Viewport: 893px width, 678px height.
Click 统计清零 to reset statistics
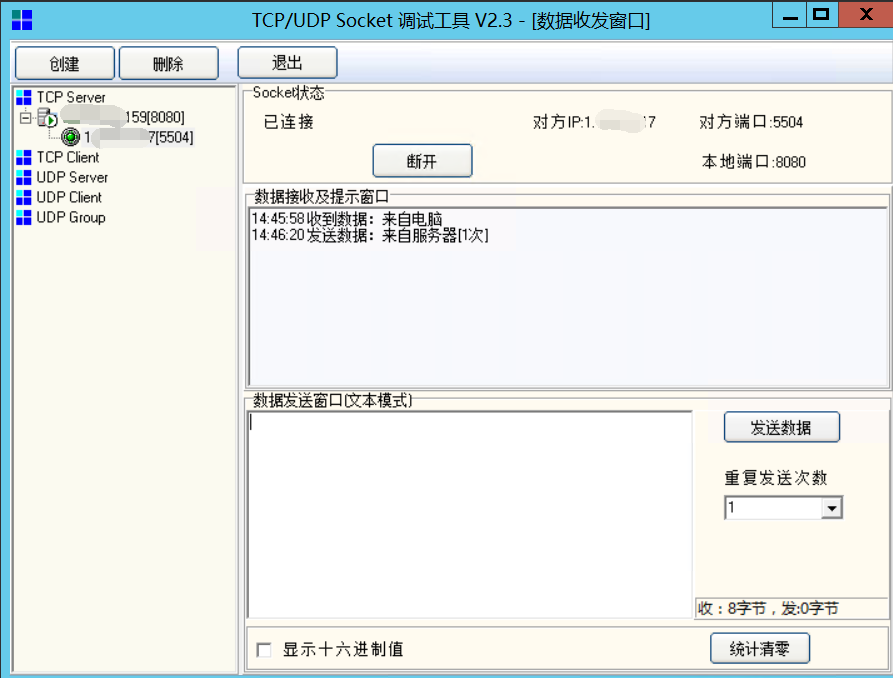tap(760, 648)
